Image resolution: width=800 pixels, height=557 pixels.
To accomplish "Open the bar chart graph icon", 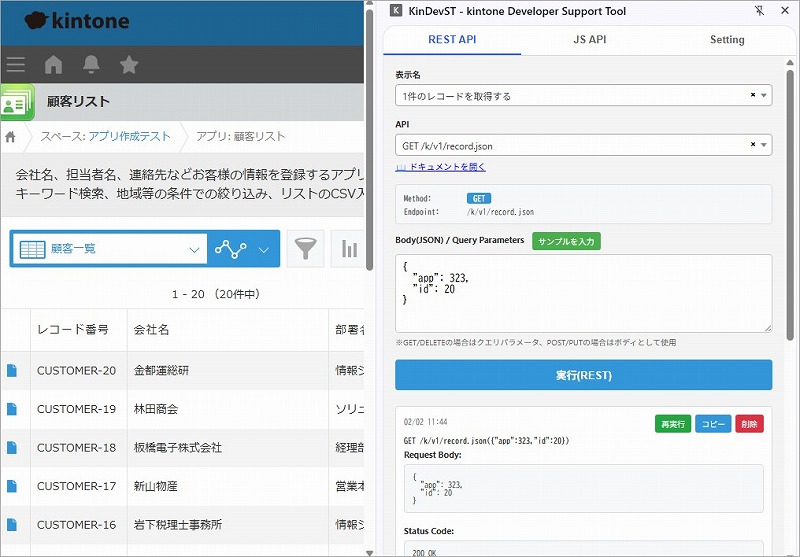I will pos(349,249).
